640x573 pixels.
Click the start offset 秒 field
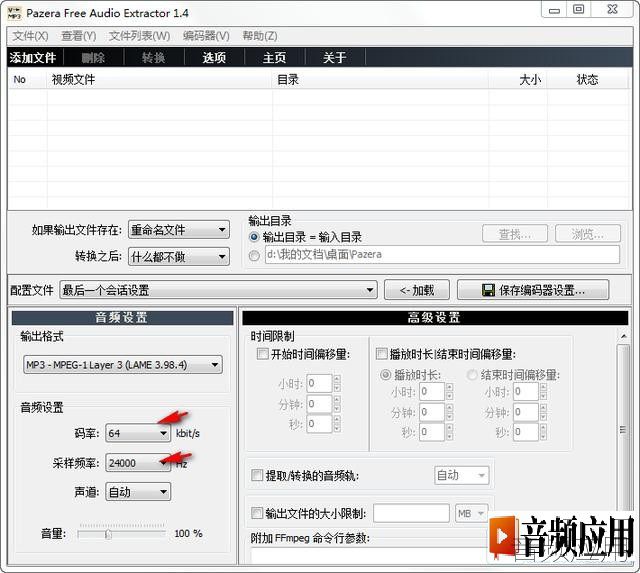click(x=319, y=424)
